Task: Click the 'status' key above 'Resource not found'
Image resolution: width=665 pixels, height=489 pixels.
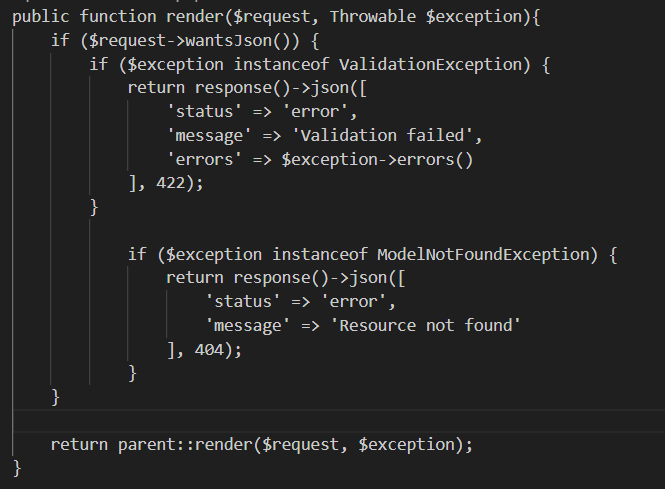Action: [x=241, y=300]
